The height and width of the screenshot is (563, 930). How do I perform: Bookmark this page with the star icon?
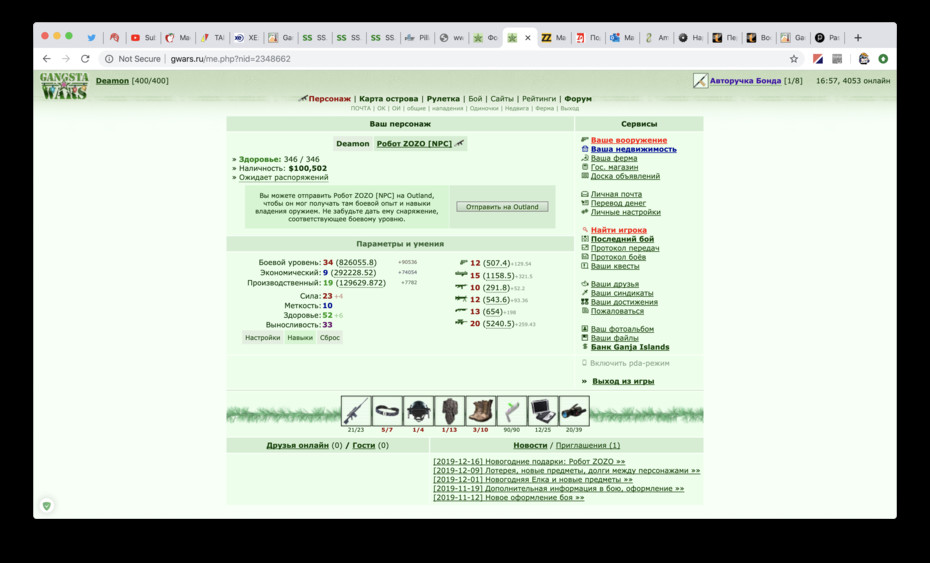[x=794, y=59]
